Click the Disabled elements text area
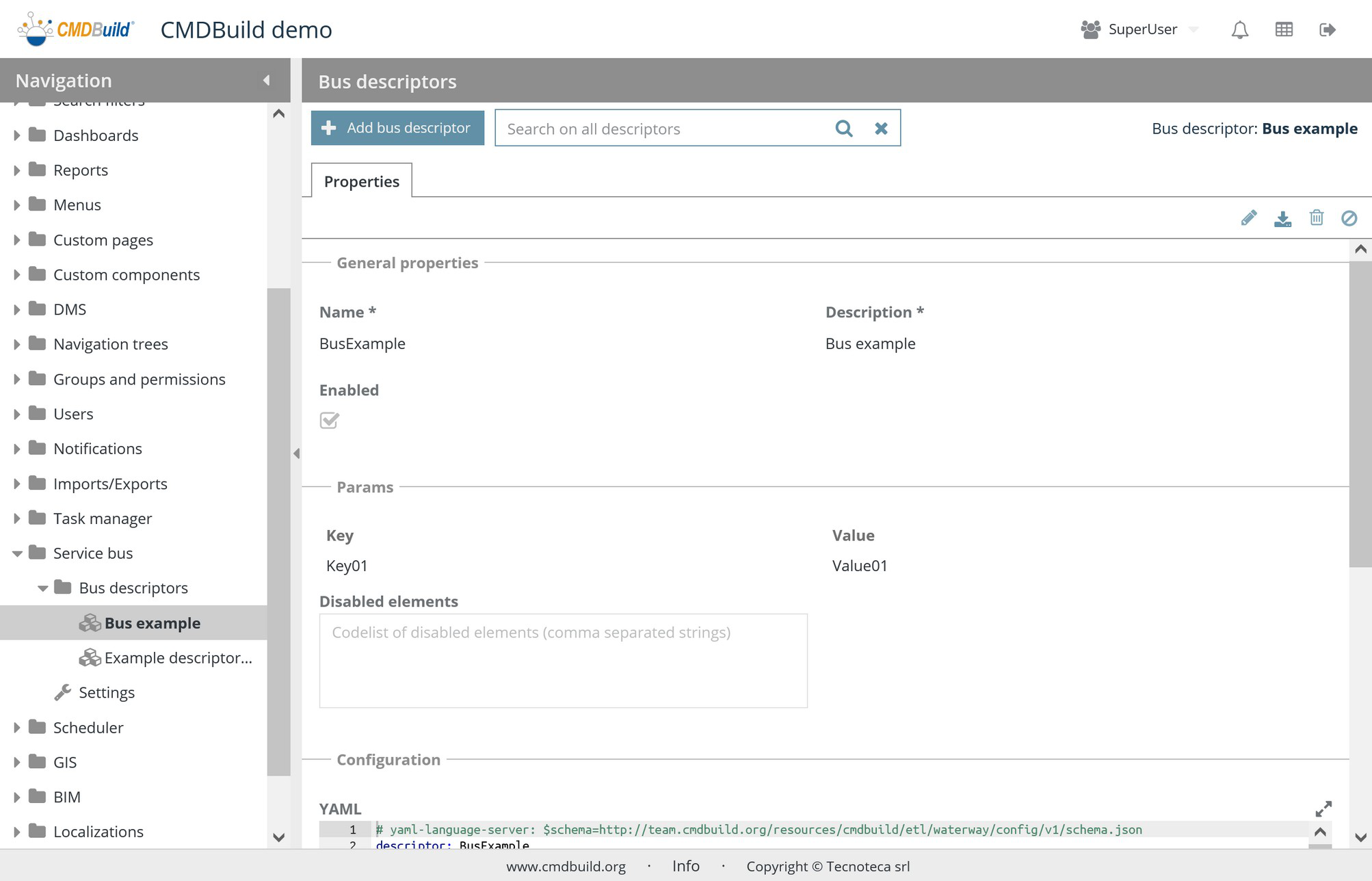This screenshot has height=881, width=1372. tap(563, 661)
